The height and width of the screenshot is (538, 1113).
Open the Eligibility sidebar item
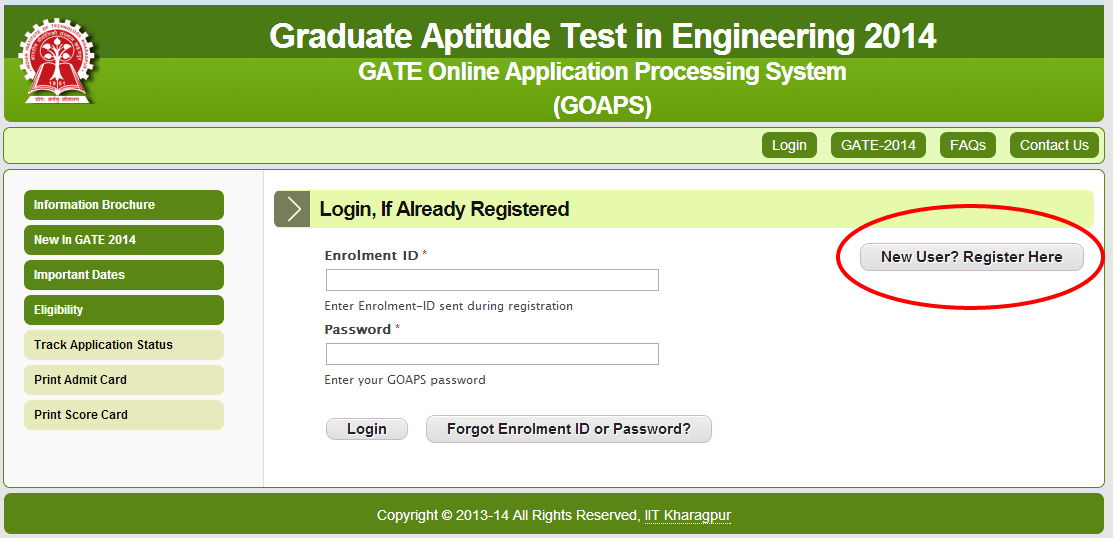point(124,310)
